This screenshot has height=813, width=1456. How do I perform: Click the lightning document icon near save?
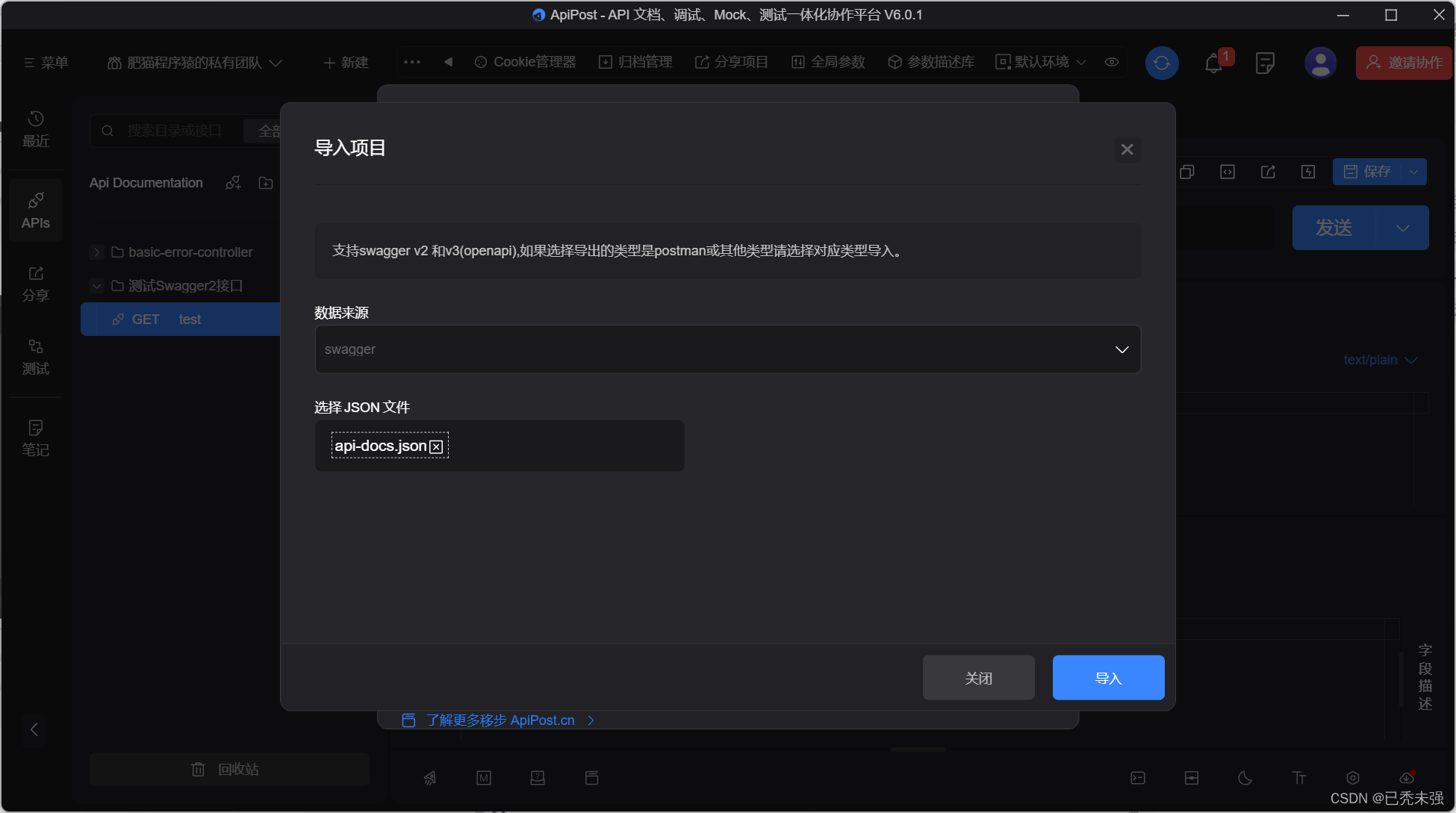[1308, 172]
